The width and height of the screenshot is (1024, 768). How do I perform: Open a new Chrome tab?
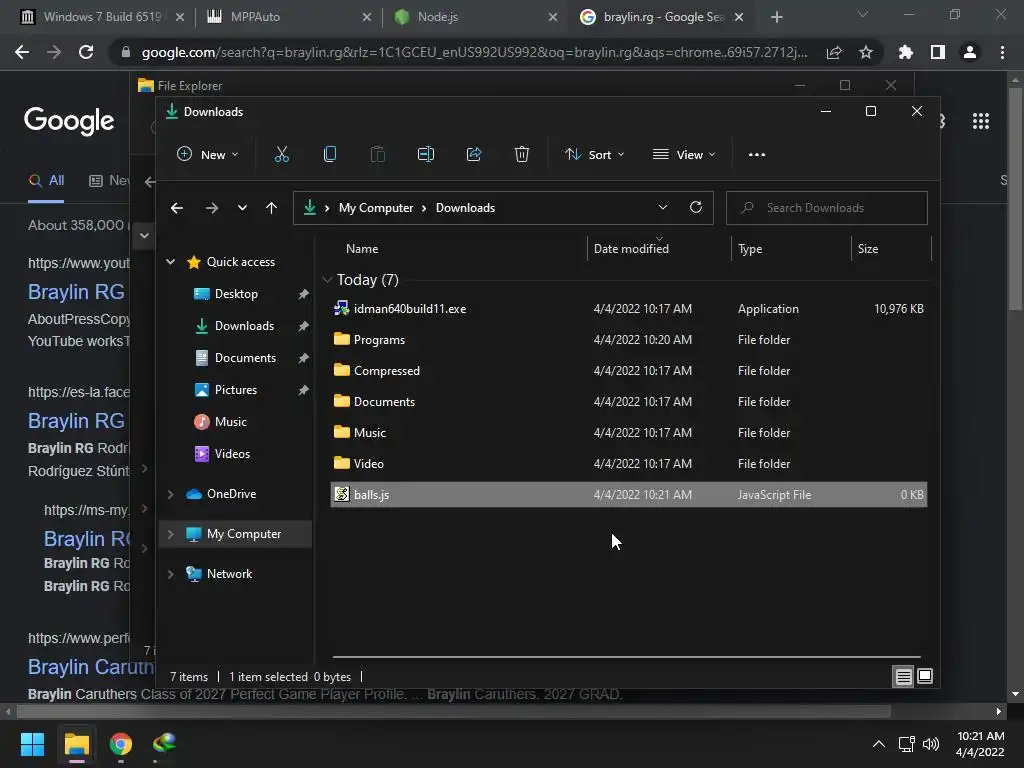tap(776, 17)
